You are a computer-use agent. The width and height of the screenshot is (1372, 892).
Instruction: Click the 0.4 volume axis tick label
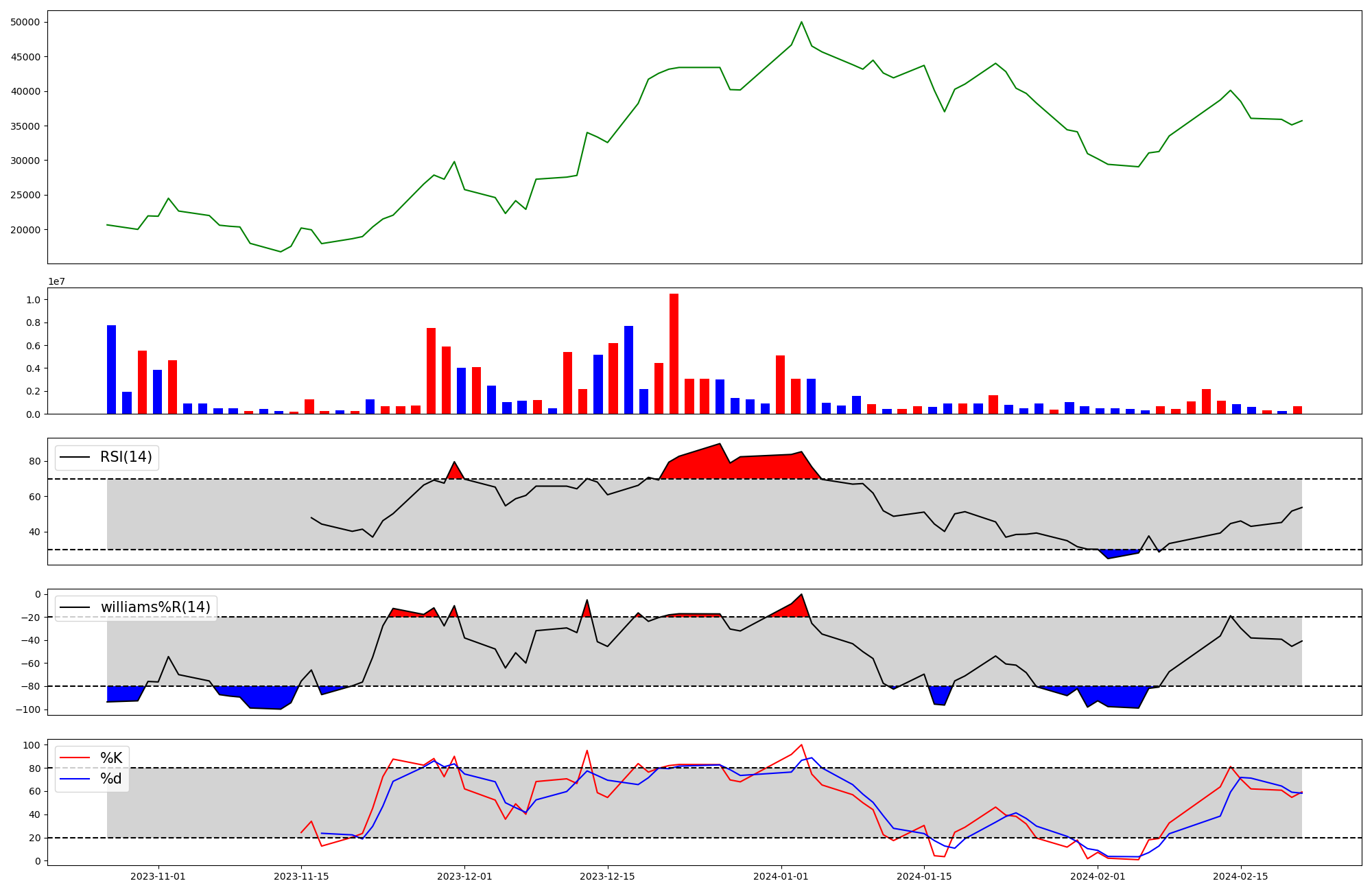coord(33,368)
